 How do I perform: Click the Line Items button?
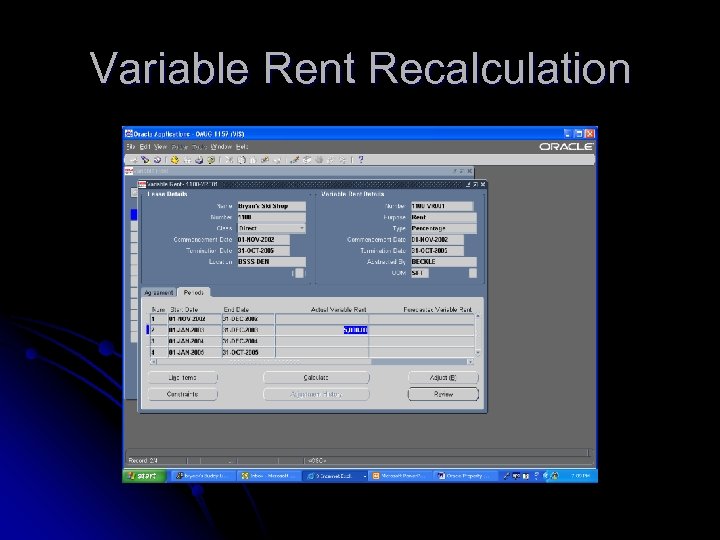pyautogui.click(x=183, y=377)
